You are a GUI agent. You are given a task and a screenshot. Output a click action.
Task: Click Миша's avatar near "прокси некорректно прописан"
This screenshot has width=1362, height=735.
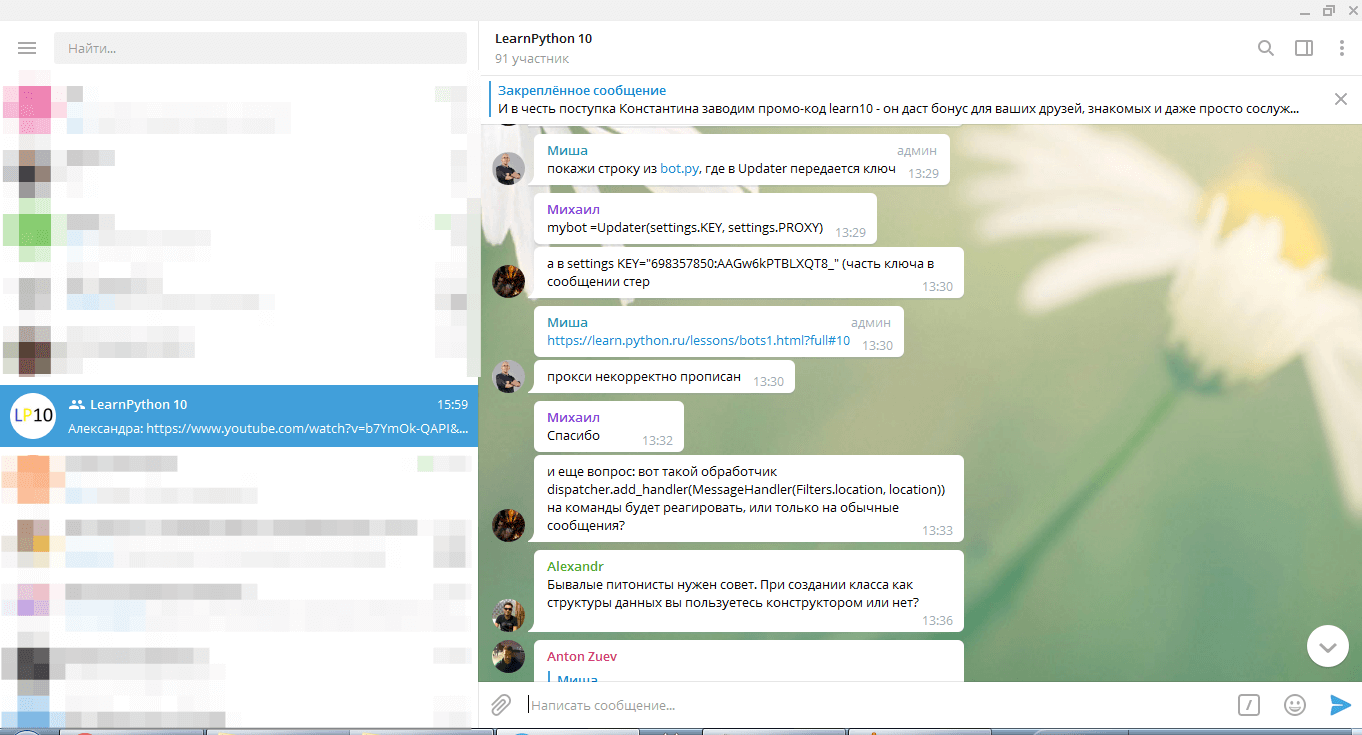click(x=509, y=376)
